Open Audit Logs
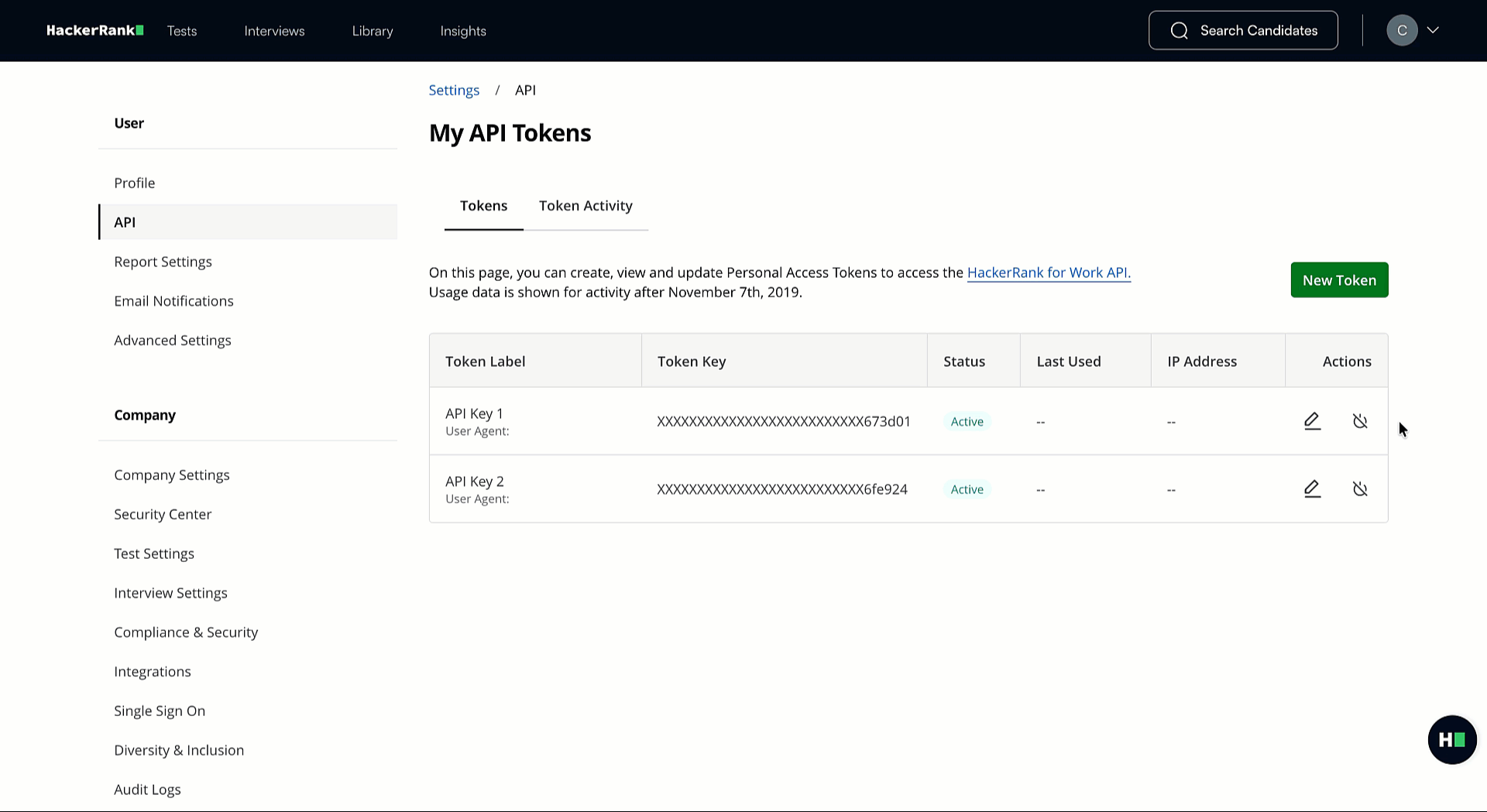Screen dimensions: 1487x812 click(x=147, y=790)
